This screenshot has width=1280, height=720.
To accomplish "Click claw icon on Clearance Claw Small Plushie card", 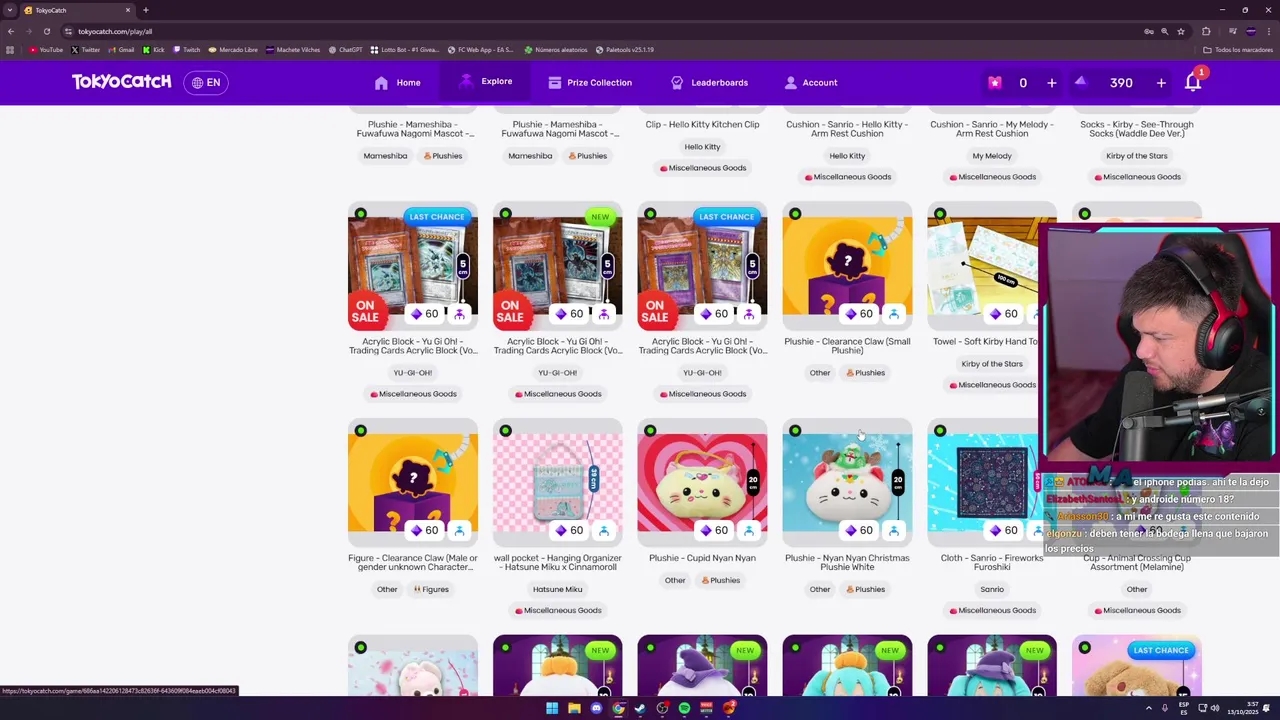I will (894, 314).
